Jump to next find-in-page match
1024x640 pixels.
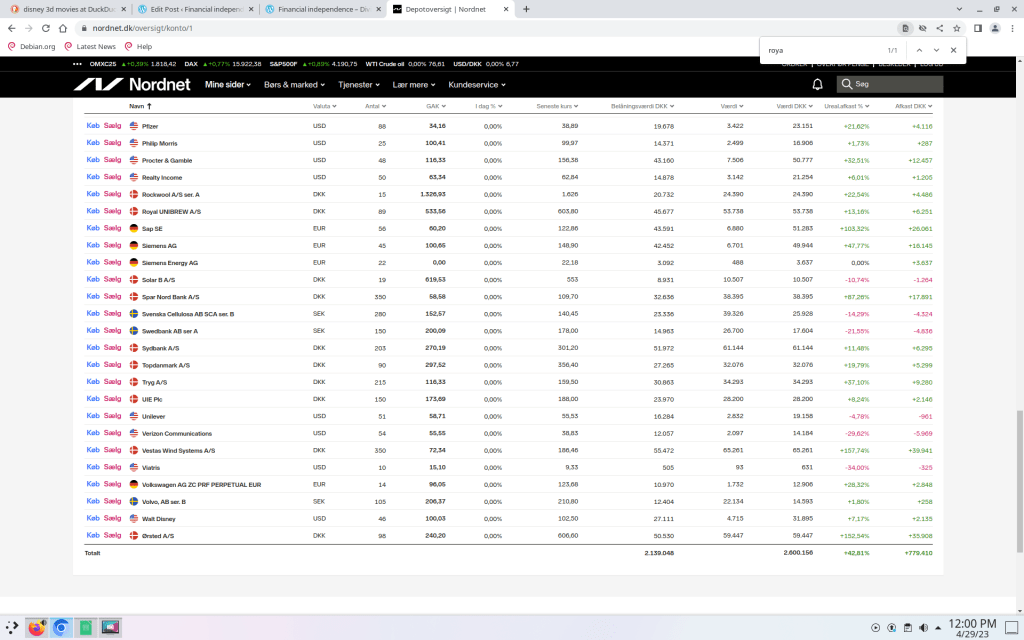click(936, 50)
